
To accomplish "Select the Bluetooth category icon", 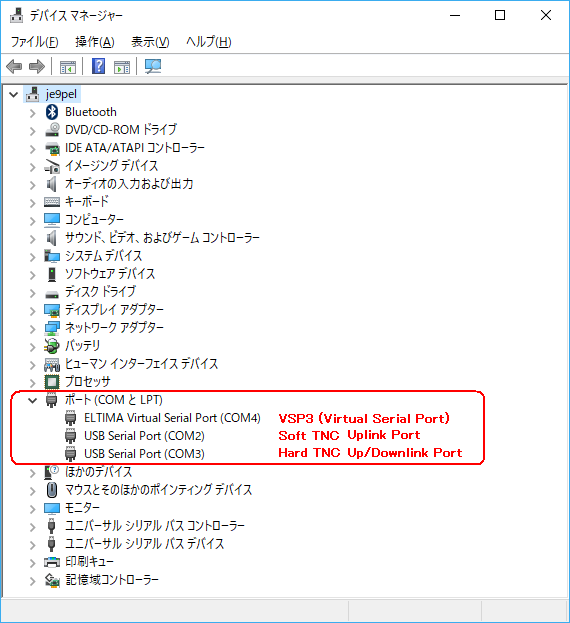I will 52,112.
